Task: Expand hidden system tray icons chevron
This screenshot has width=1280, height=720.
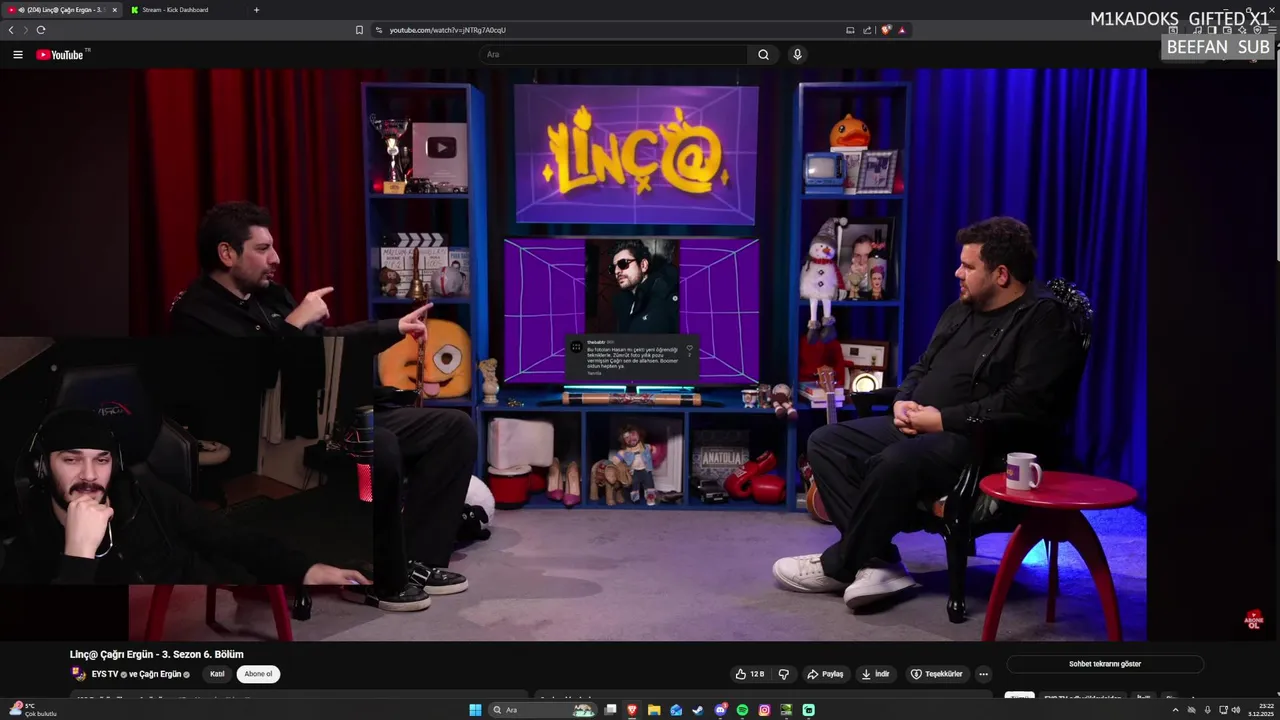Action: tap(1175, 710)
